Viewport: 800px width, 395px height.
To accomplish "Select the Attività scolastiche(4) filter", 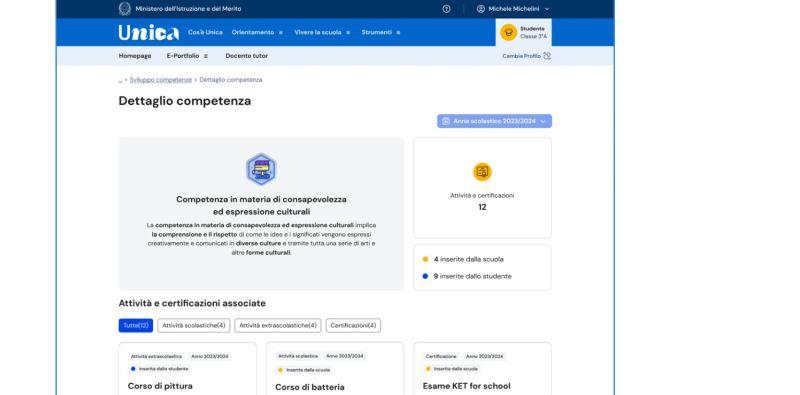I will coord(194,326).
